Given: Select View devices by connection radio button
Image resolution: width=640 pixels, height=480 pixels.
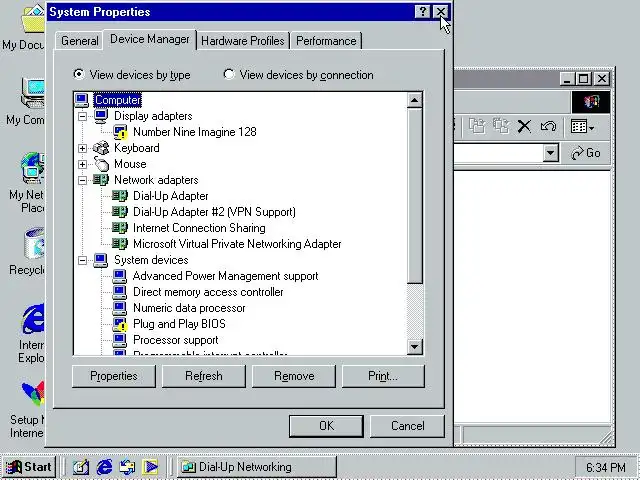Looking at the screenshot, I should (229, 74).
